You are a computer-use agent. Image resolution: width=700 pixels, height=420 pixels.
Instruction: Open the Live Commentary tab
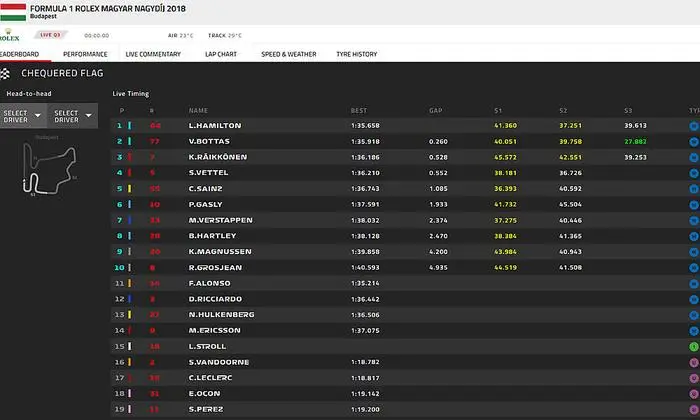coord(153,54)
